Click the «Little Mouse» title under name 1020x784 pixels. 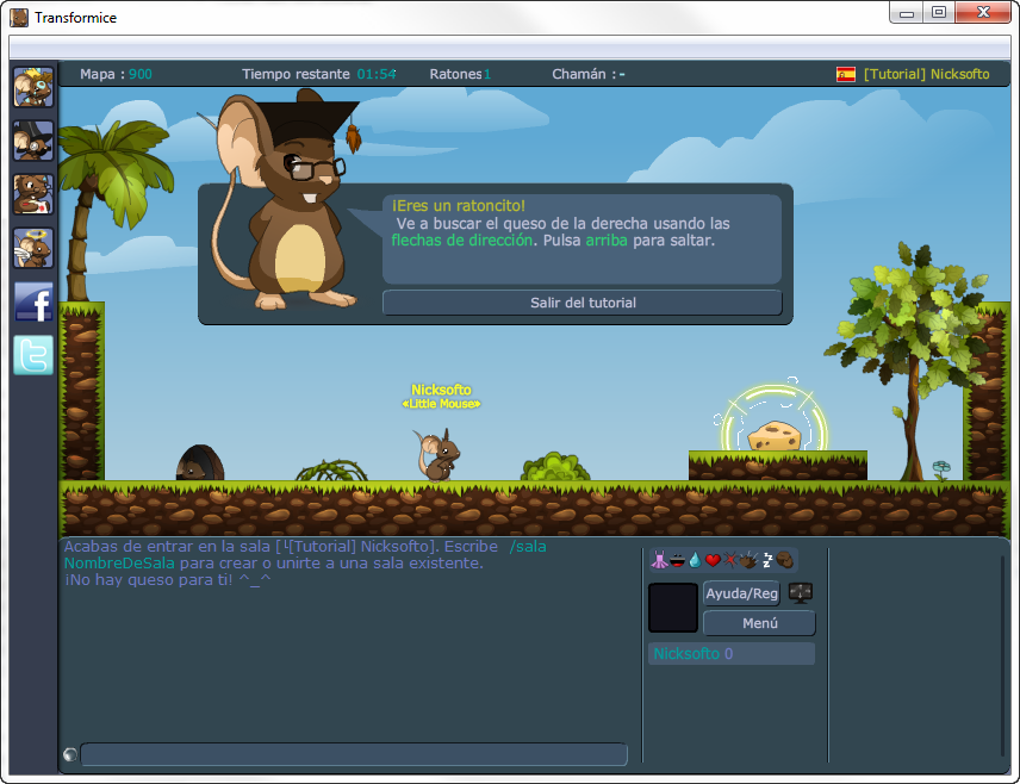(x=441, y=404)
